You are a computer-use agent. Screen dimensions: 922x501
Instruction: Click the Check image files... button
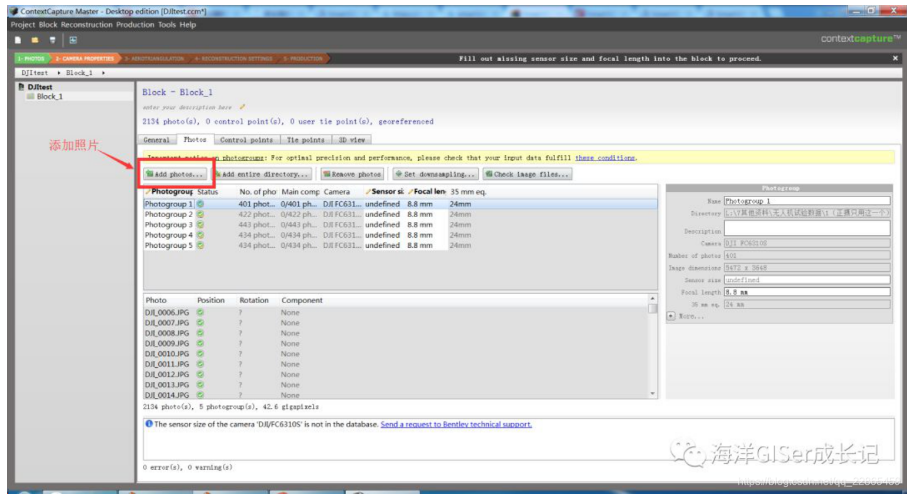527,174
